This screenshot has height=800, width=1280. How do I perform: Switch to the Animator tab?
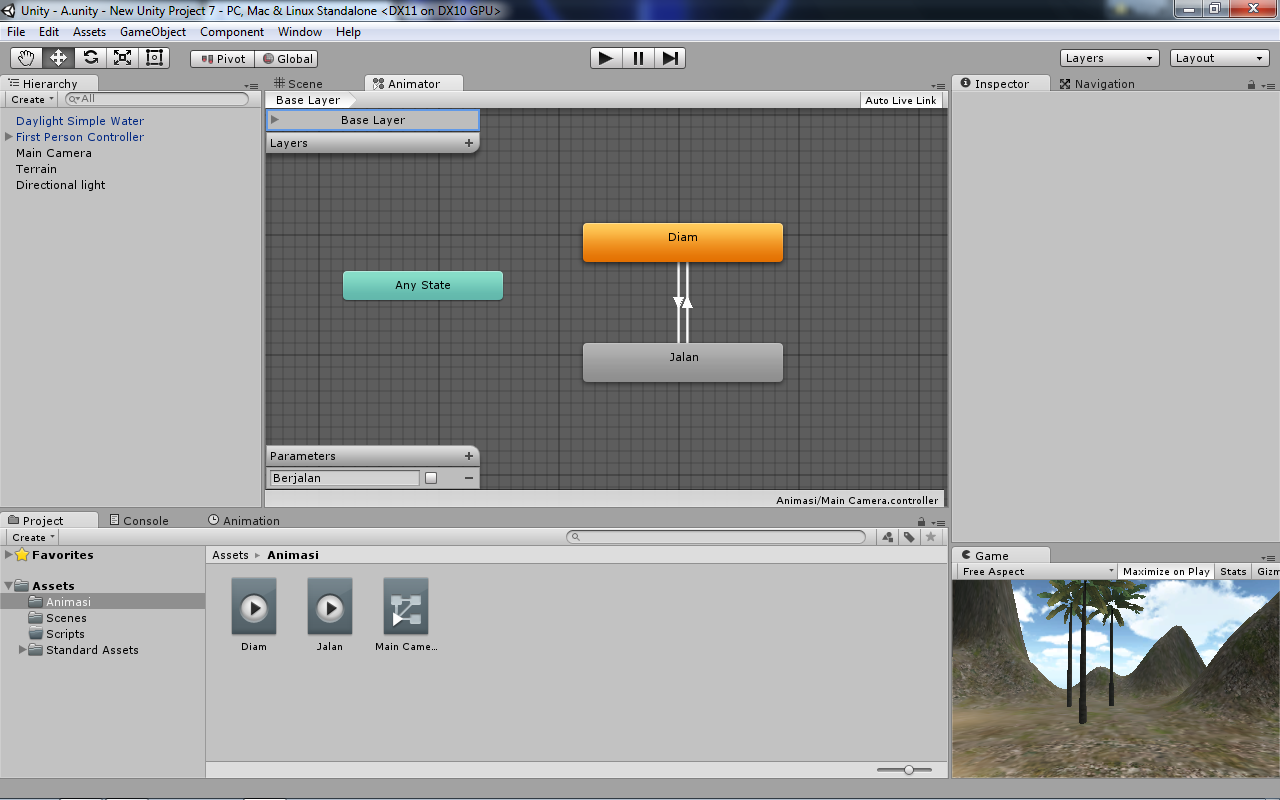tap(413, 83)
